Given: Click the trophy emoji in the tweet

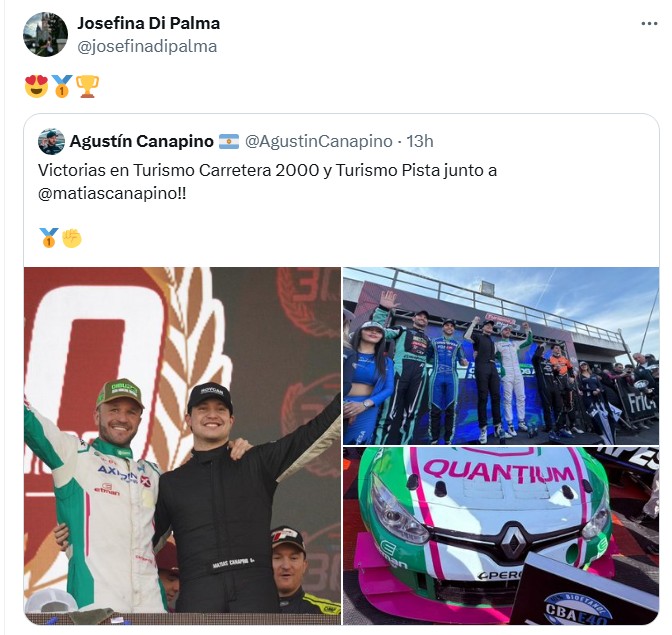Looking at the screenshot, I should [x=87, y=86].
